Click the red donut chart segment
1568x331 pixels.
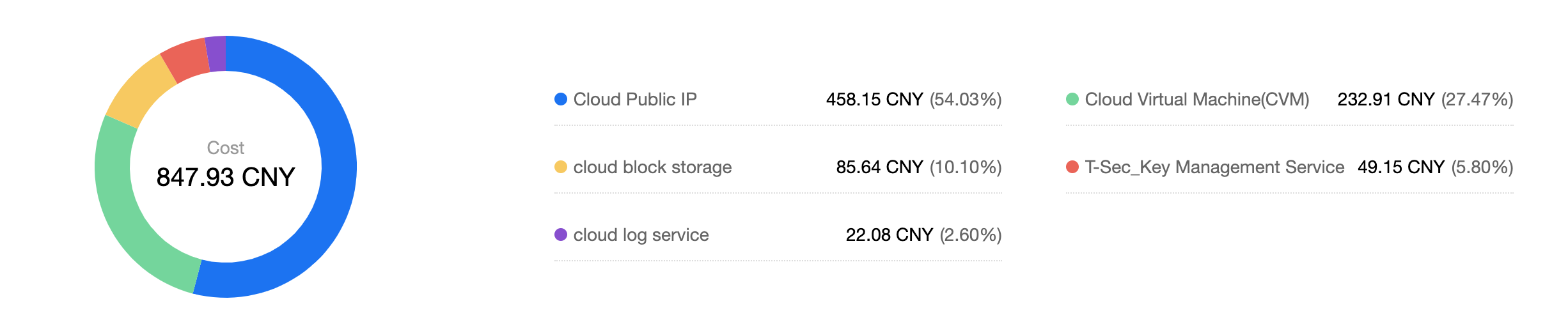185,60
